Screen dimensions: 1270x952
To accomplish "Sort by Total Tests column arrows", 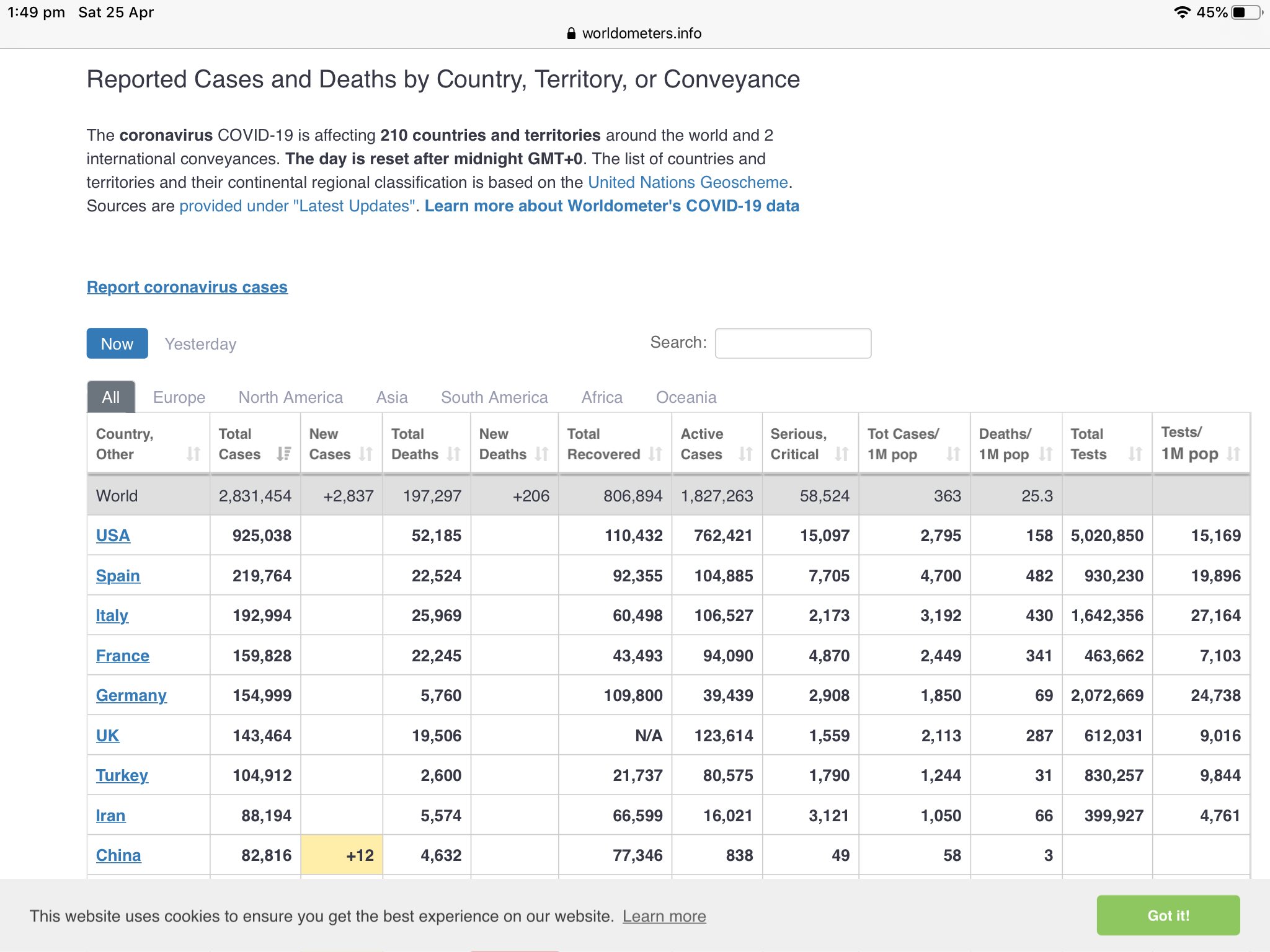I will [x=1135, y=454].
